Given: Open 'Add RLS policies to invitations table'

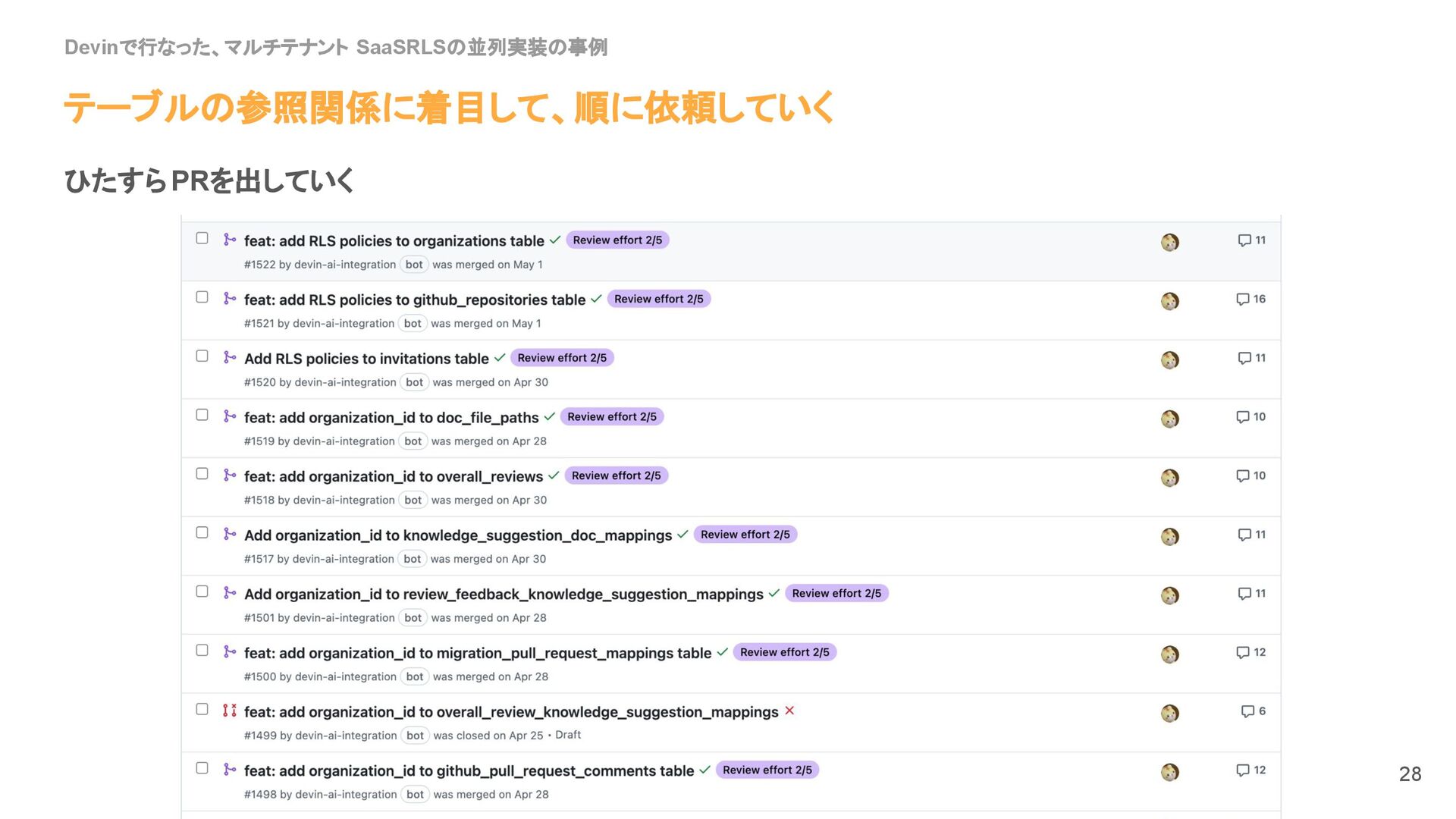Looking at the screenshot, I should tap(366, 359).
